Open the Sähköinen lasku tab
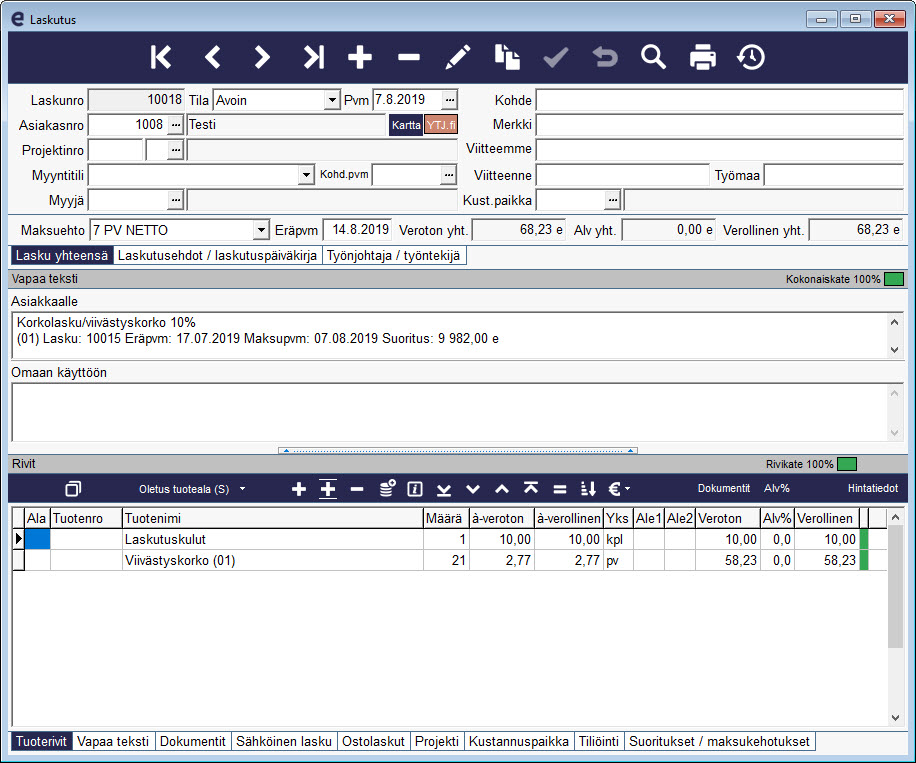The height and width of the screenshot is (763, 916). 284,741
